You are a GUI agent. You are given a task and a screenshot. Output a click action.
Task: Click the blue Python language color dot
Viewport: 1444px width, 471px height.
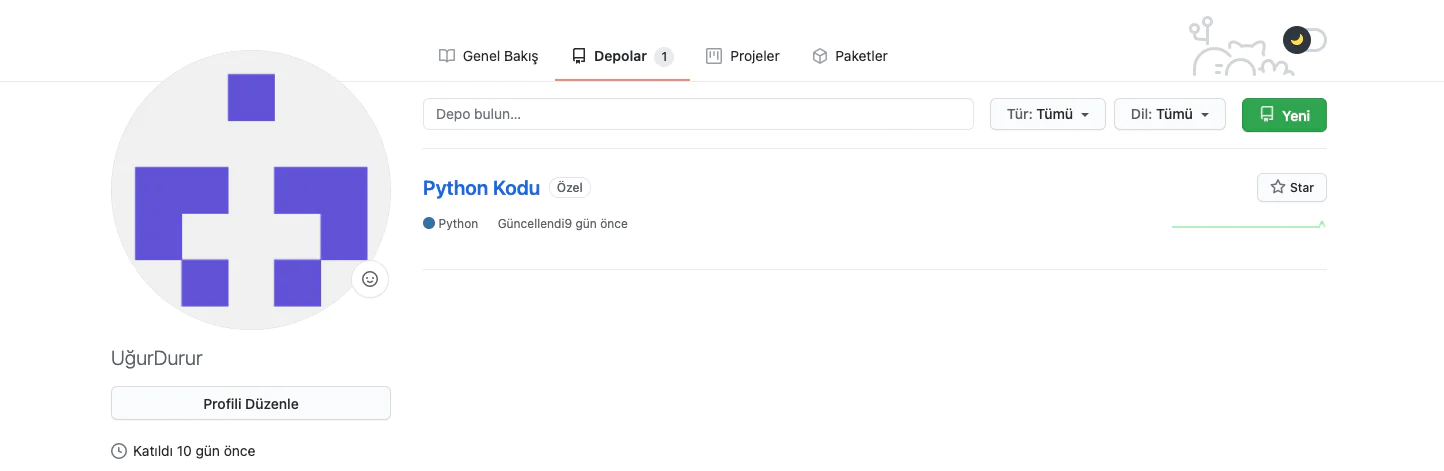point(429,223)
